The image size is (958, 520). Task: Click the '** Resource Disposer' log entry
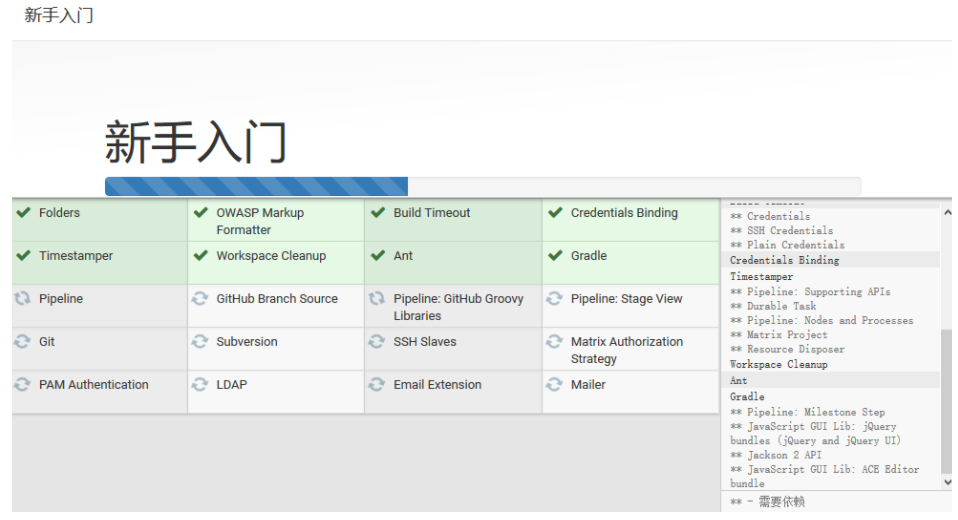pos(787,349)
